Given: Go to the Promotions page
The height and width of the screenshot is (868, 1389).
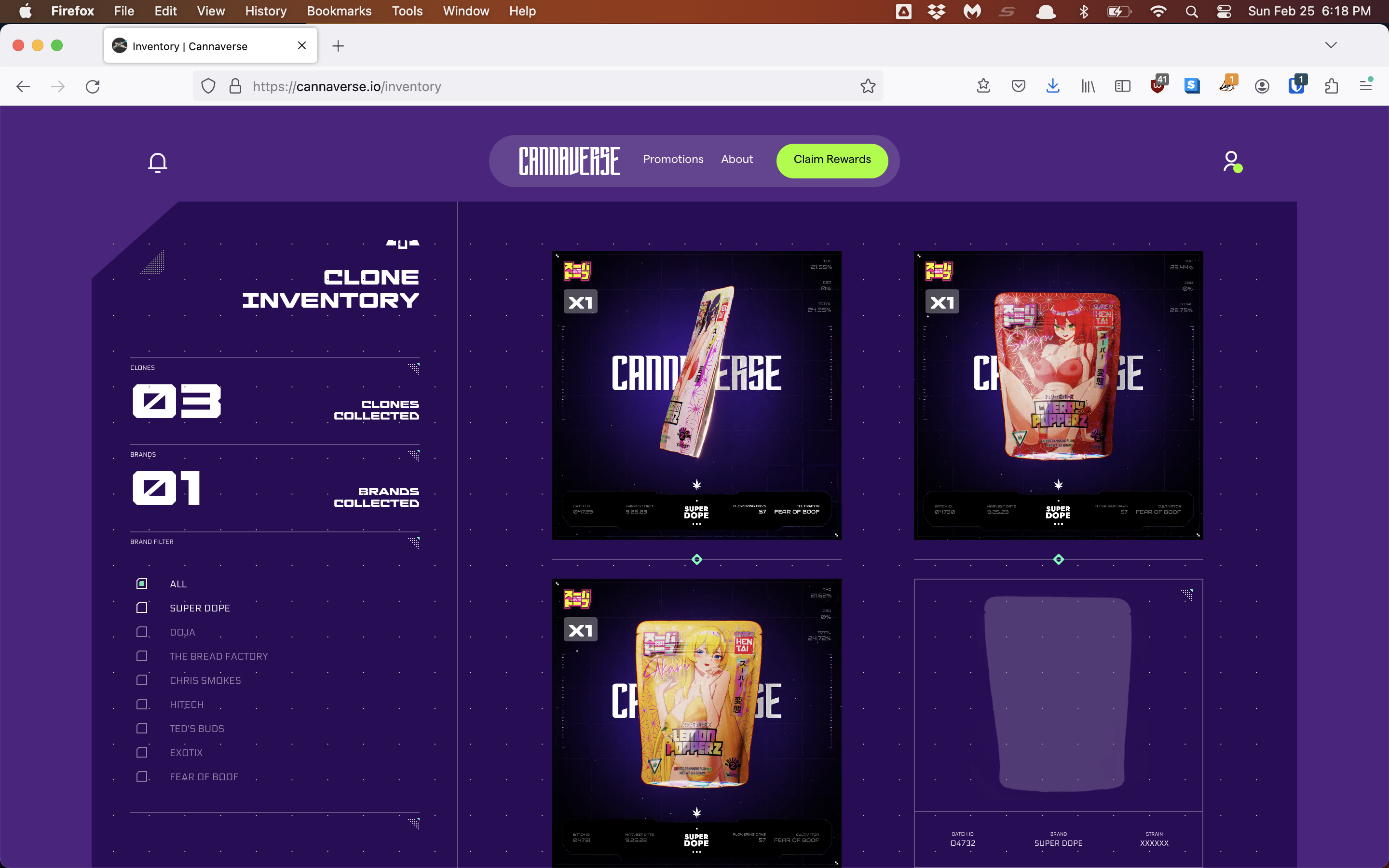Looking at the screenshot, I should 673,160.
